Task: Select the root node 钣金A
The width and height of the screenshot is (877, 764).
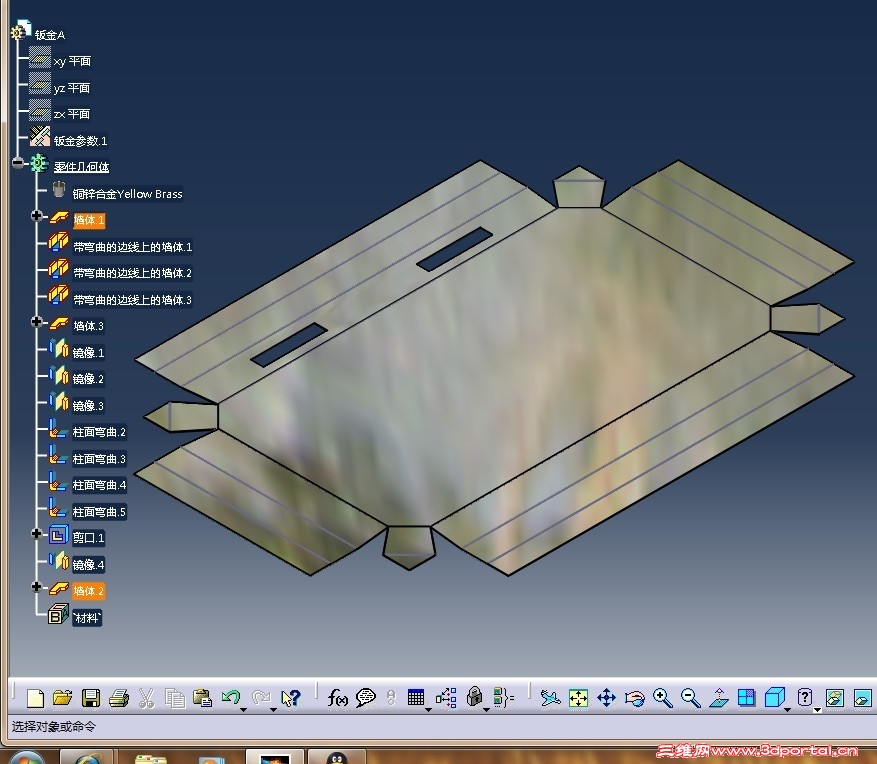Action: [50, 35]
